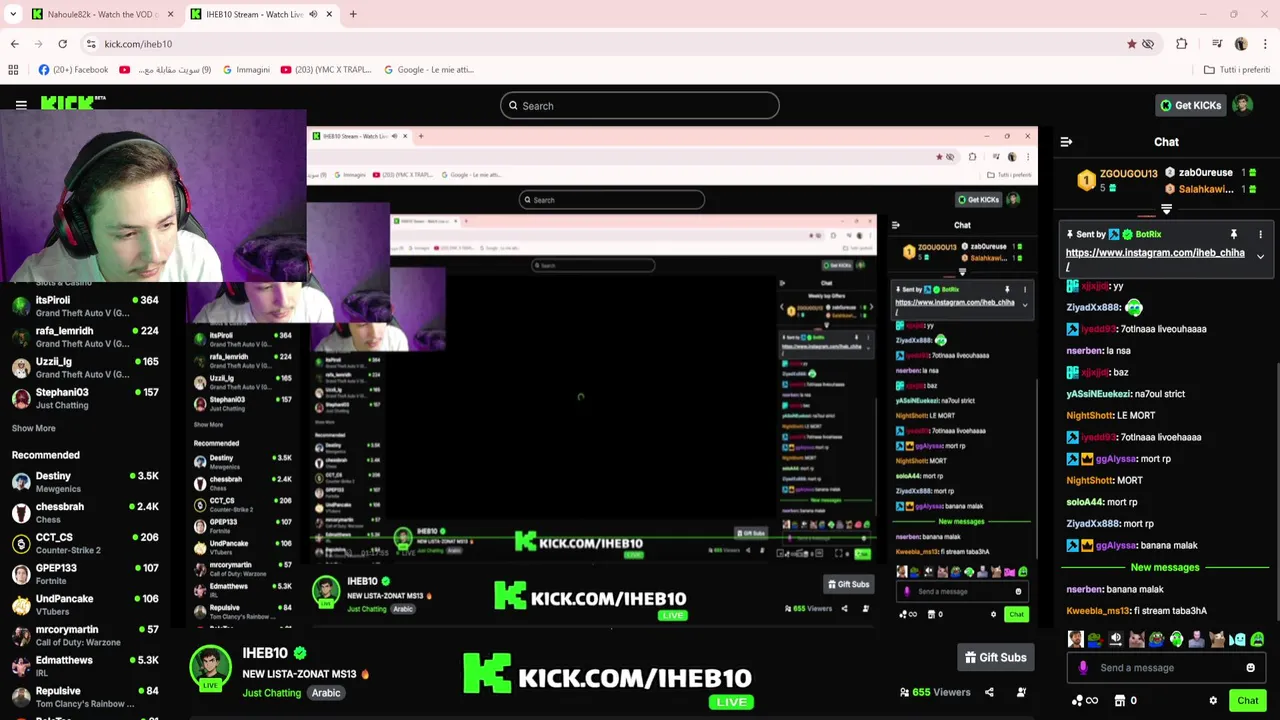The height and width of the screenshot is (720, 1280).
Task: Open Edmatthews recommended channel
Action: point(86,666)
